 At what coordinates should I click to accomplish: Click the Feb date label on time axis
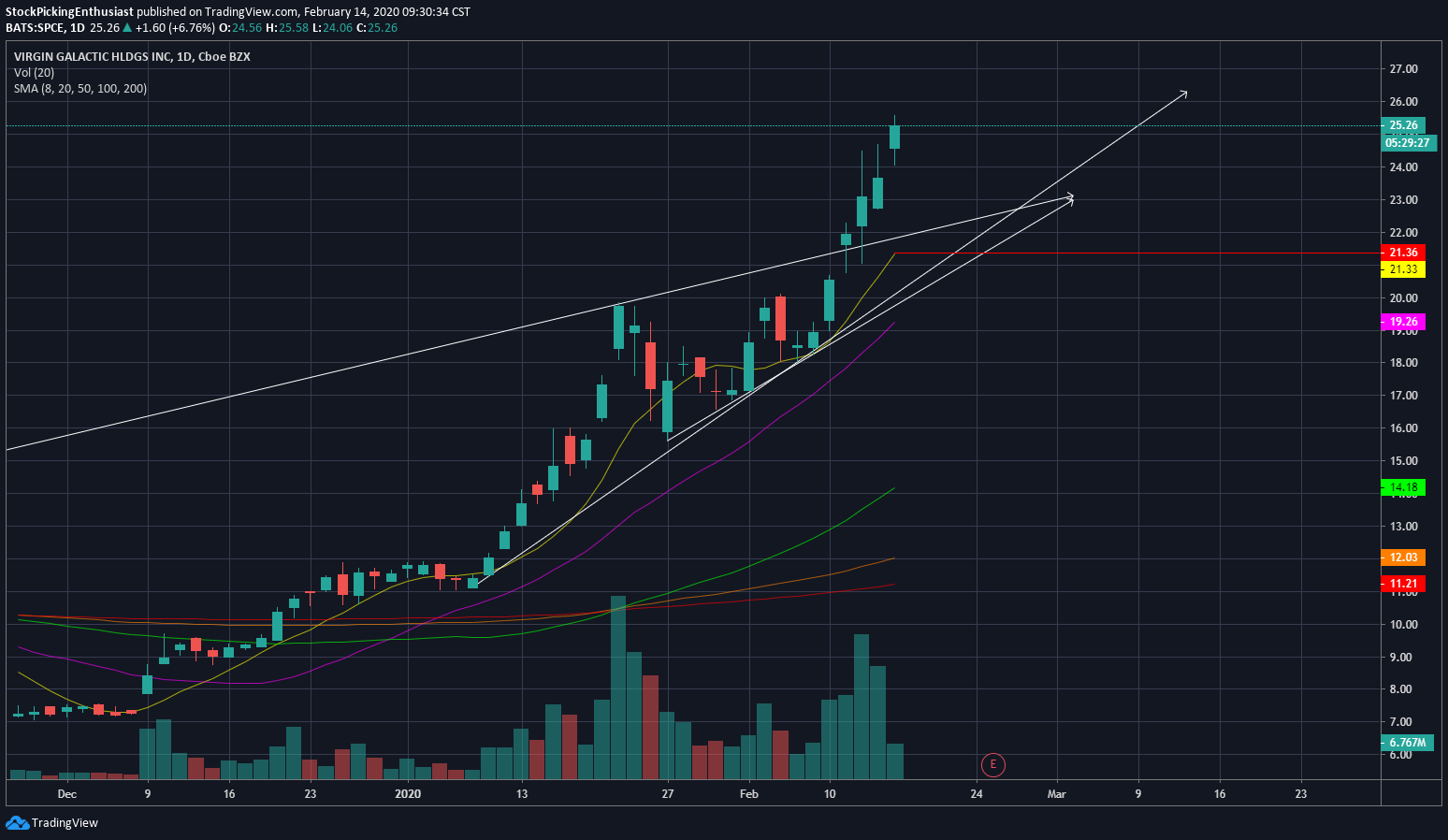pyautogui.click(x=749, y=794)
